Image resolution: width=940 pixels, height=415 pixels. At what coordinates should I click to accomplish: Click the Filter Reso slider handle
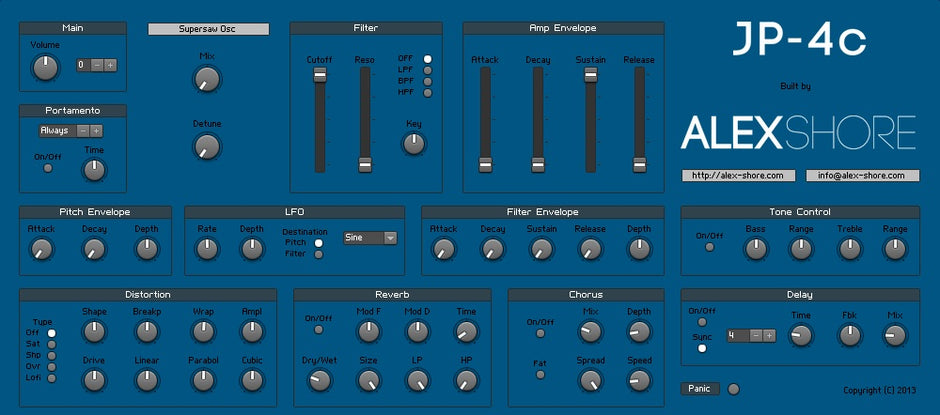[364, 165]
